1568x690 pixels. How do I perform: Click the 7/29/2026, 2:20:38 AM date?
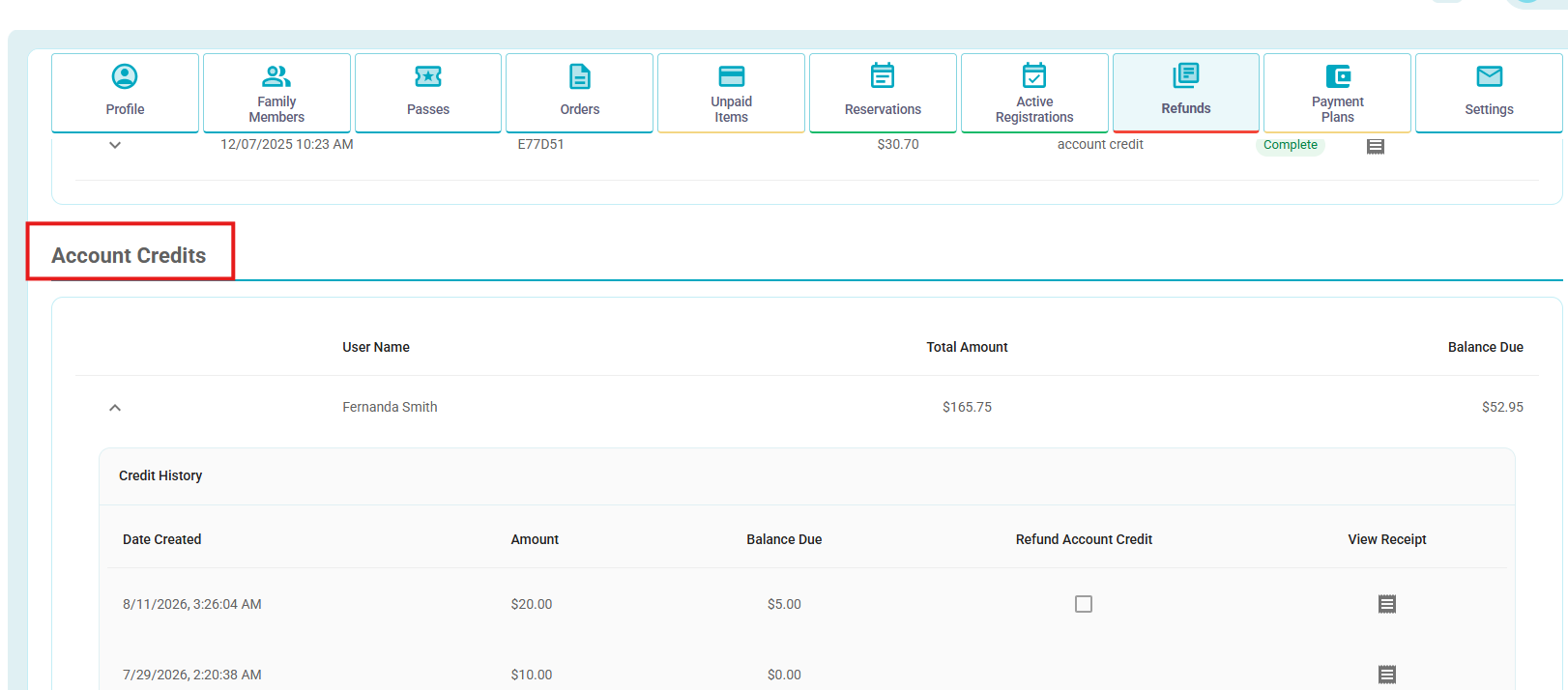pyautogui.click(x=192, y=675)
